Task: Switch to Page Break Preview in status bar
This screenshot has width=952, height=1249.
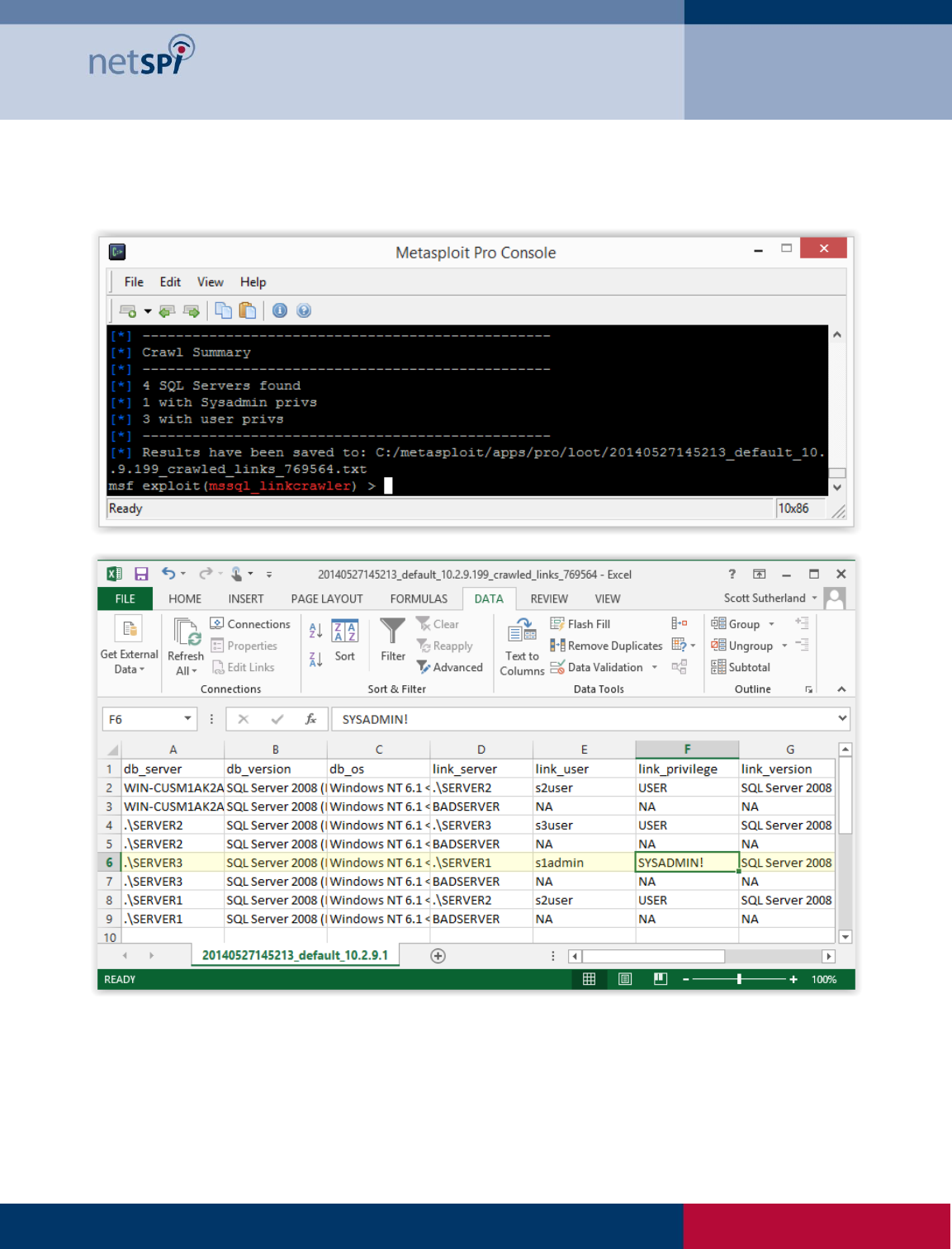Action: tap(661, 979)
